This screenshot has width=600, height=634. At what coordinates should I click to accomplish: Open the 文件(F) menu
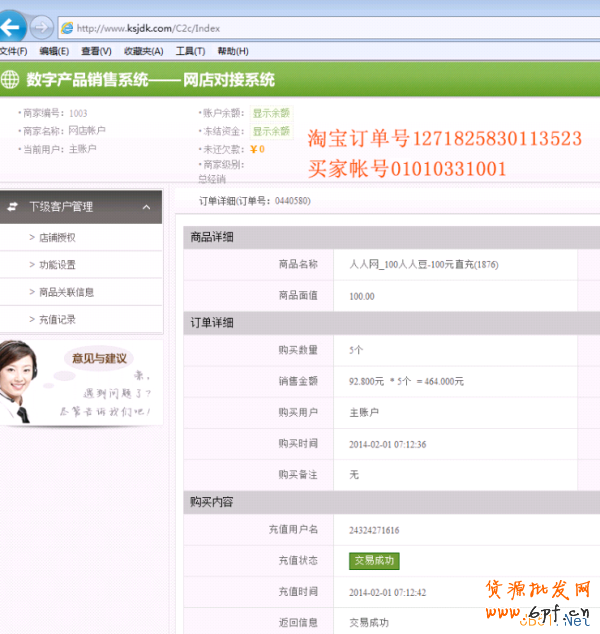click(13, 51)
